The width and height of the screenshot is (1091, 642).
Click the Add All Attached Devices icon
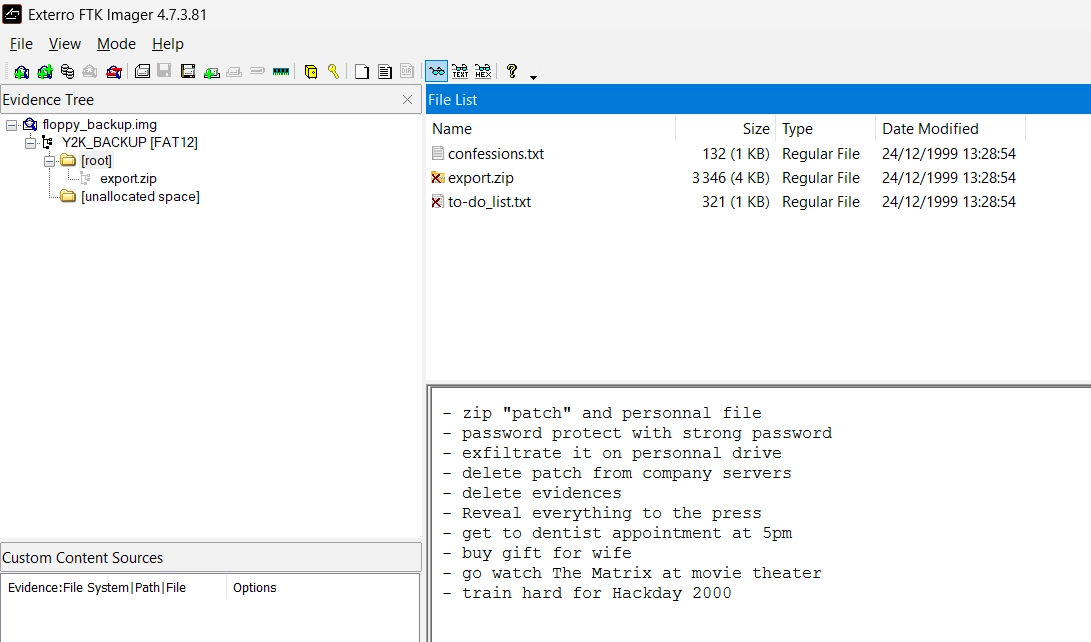click(x=45, y=72)
